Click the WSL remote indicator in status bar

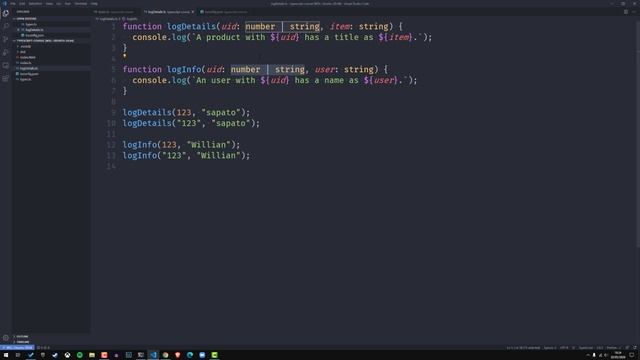pyautogui.click(x=17, y=348)
